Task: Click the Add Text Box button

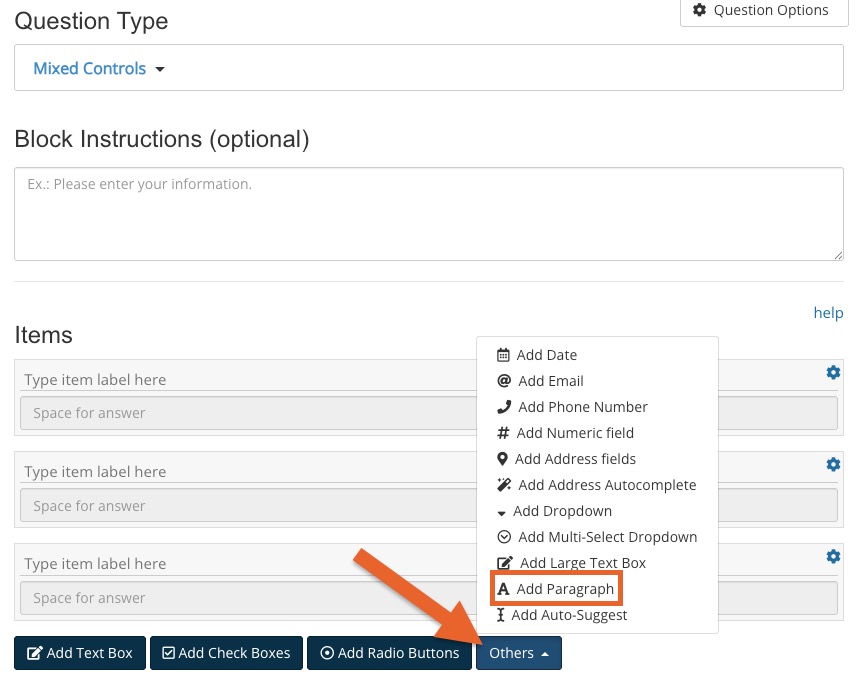Action: (80, 653)
